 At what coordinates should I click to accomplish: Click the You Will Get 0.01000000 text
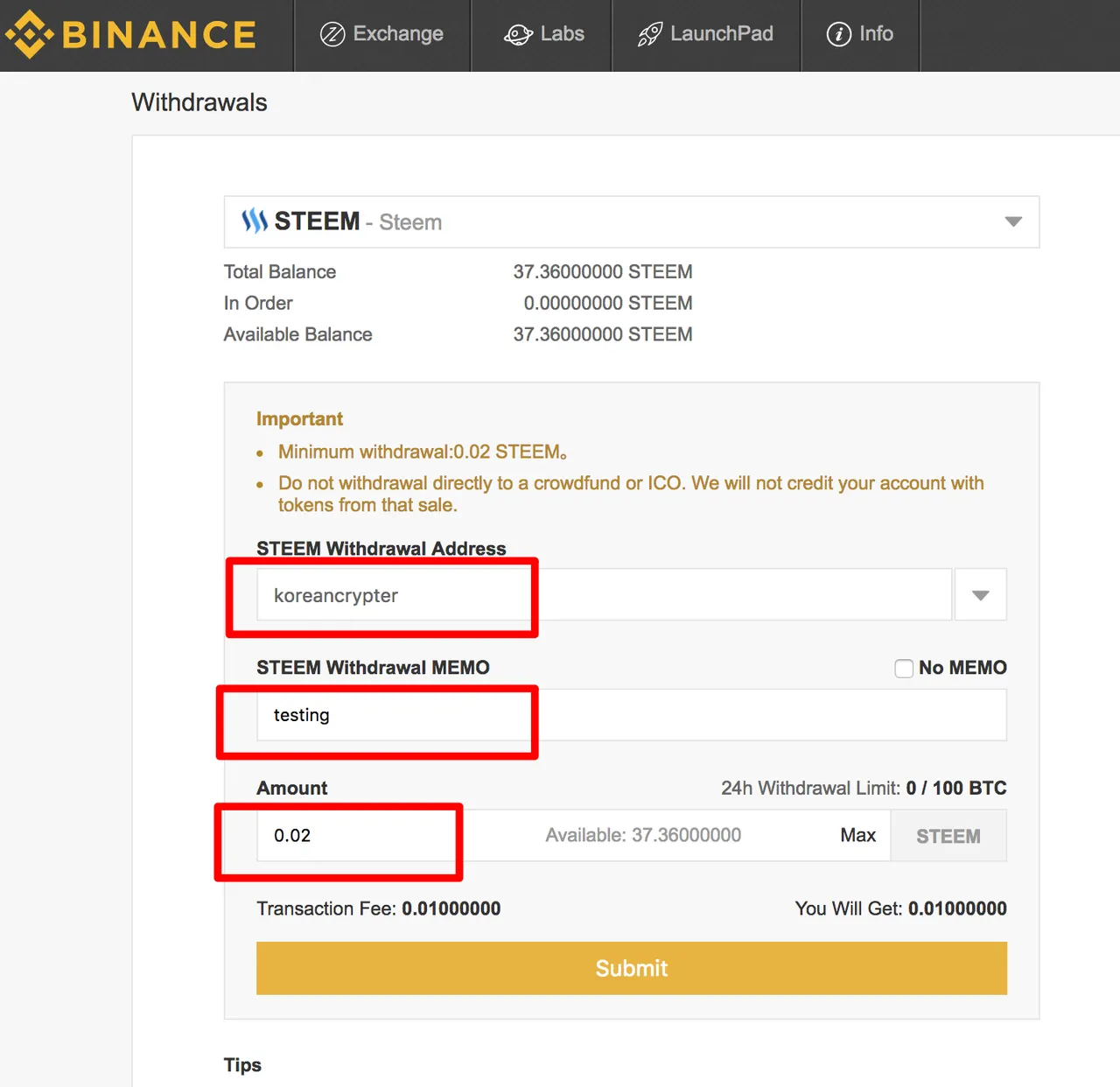coord(901,909)
